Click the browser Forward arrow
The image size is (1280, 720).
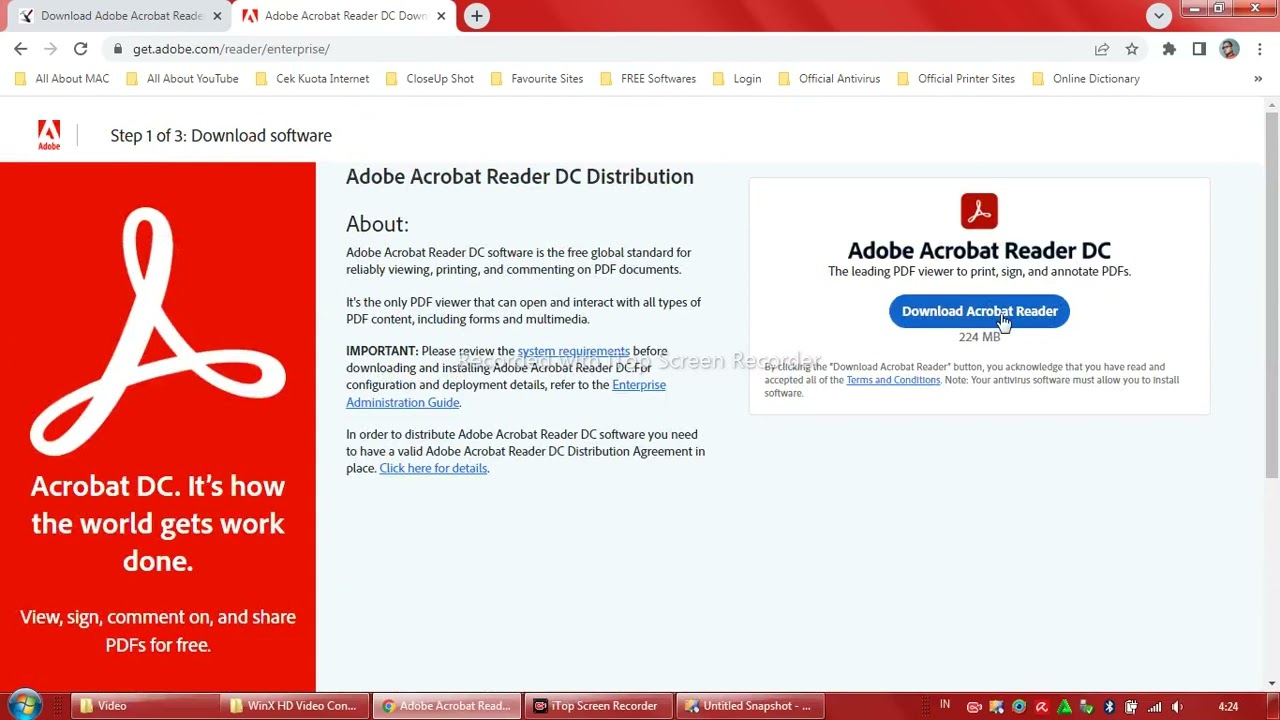(x=50, y=49)
